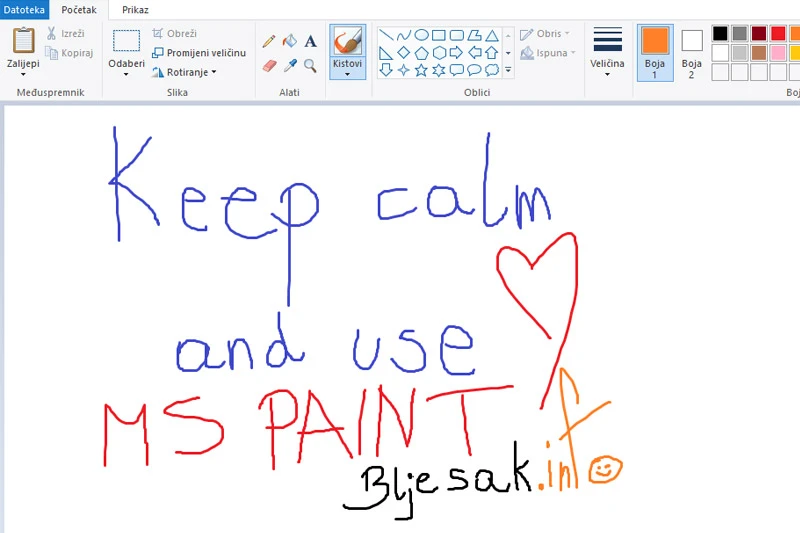
Task: Pick the Eraser tool
Action: pos(269,65)
